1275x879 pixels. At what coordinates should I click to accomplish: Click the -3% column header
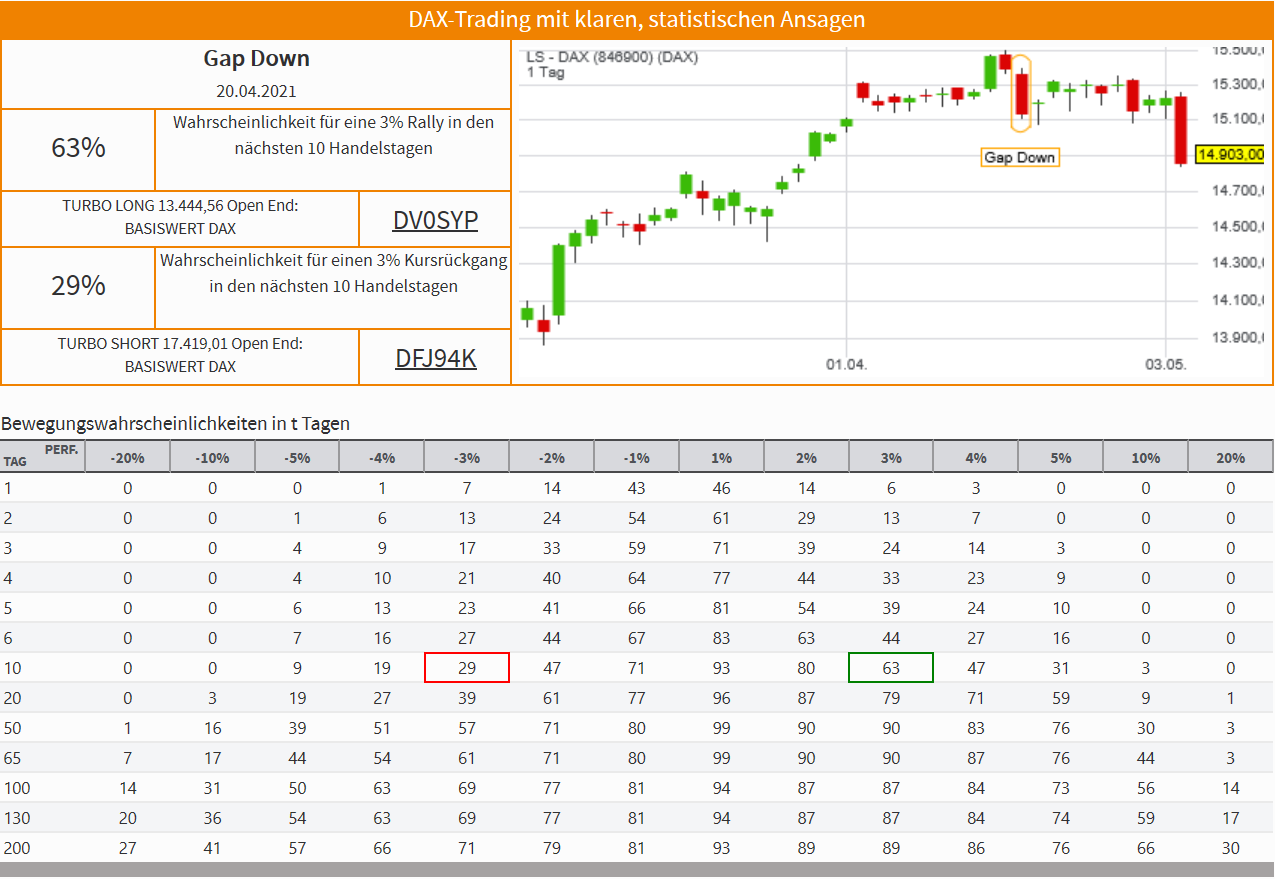click(467, 457)
